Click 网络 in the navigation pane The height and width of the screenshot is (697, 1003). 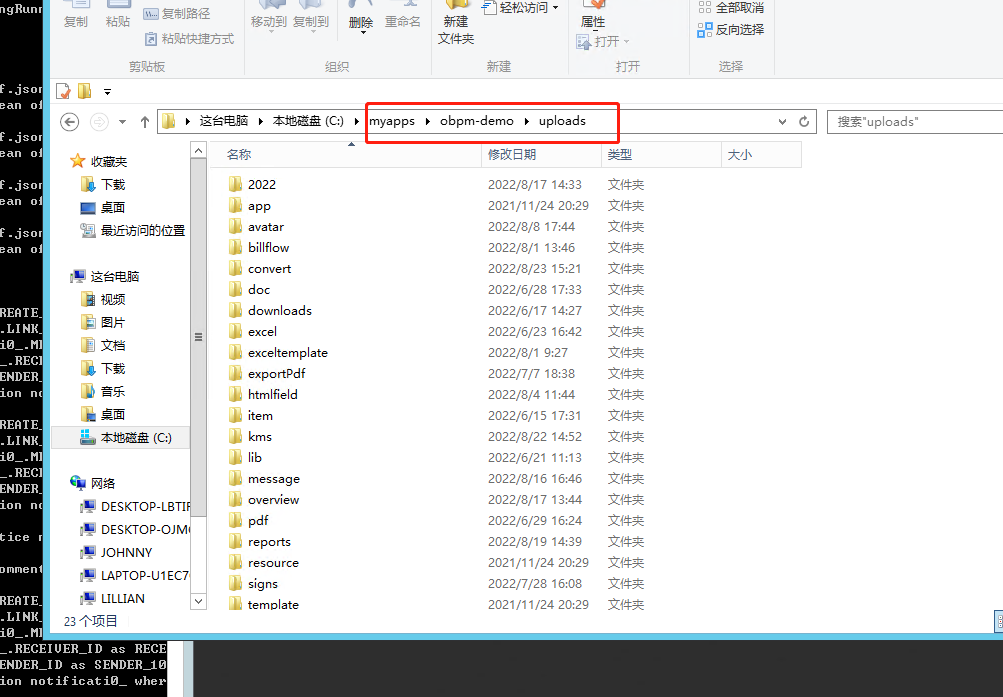point(102,483)
